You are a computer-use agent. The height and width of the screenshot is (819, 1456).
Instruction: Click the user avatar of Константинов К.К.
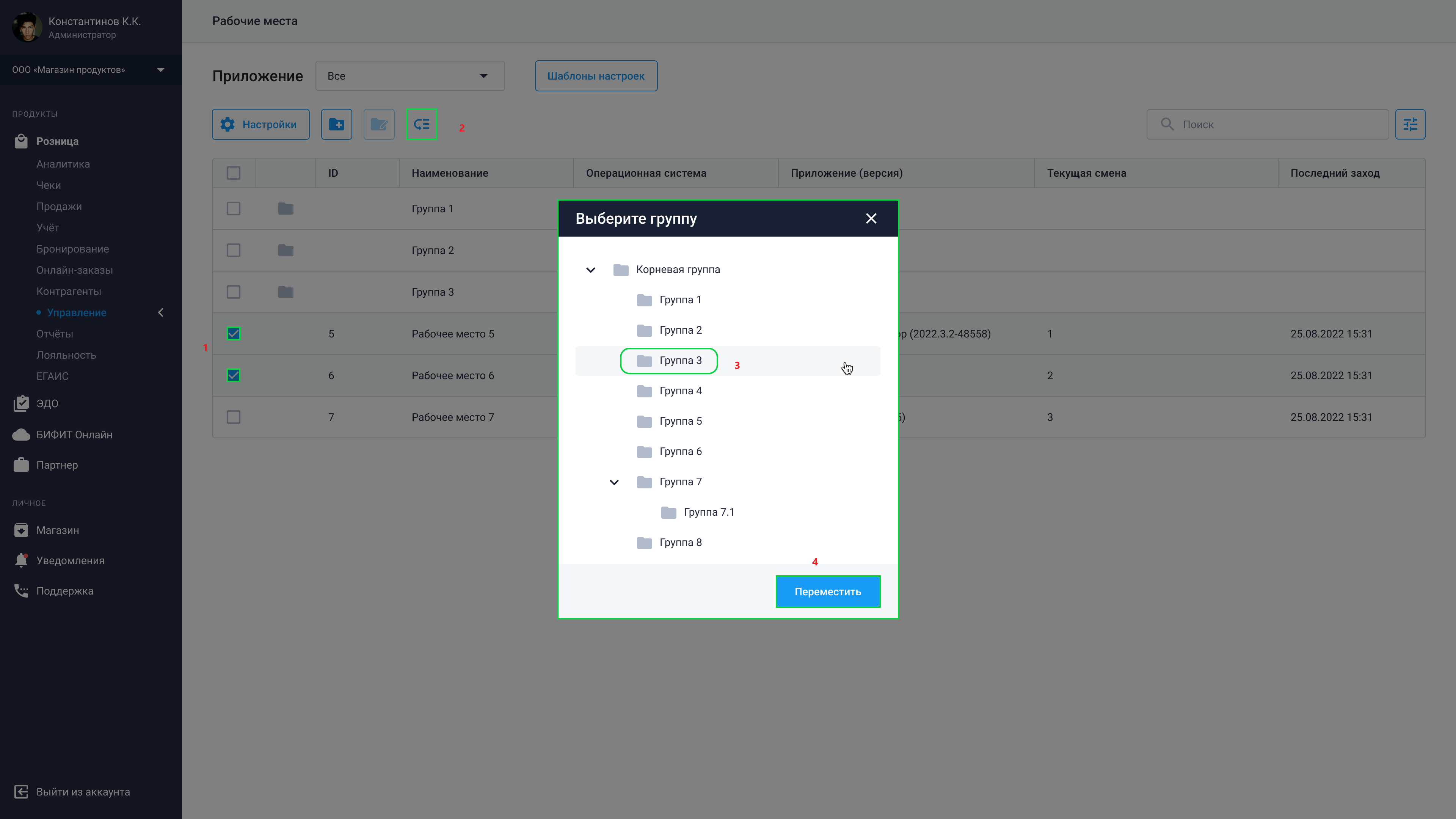click(27, 27)
